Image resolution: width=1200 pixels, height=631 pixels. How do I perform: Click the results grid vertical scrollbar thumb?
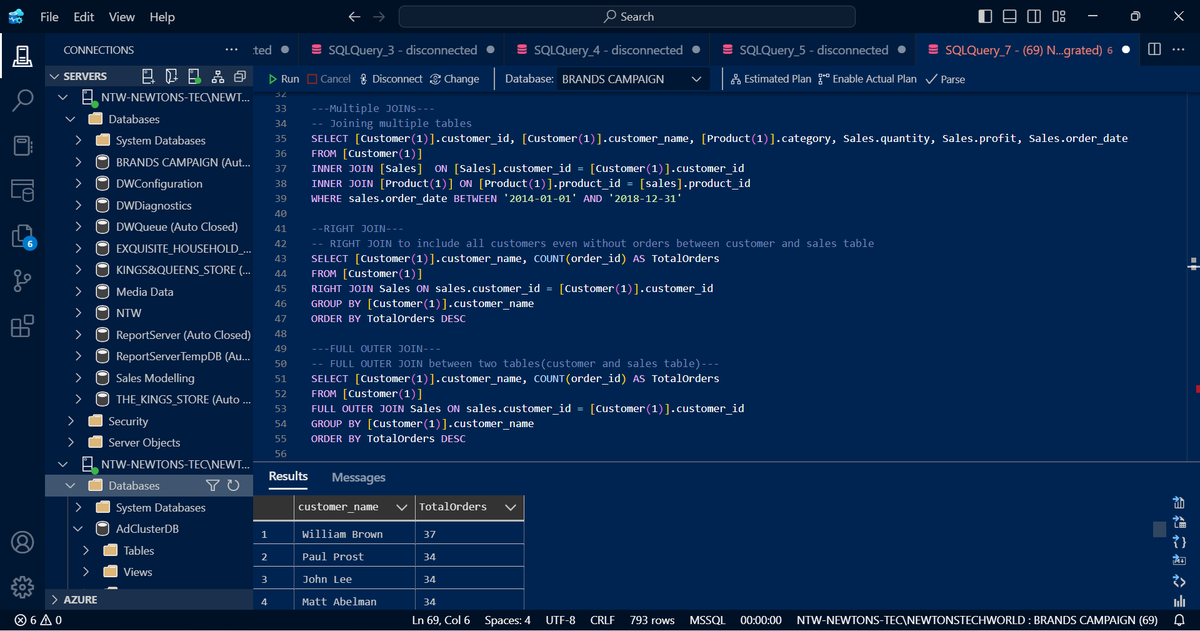[x=1159, y=529]
